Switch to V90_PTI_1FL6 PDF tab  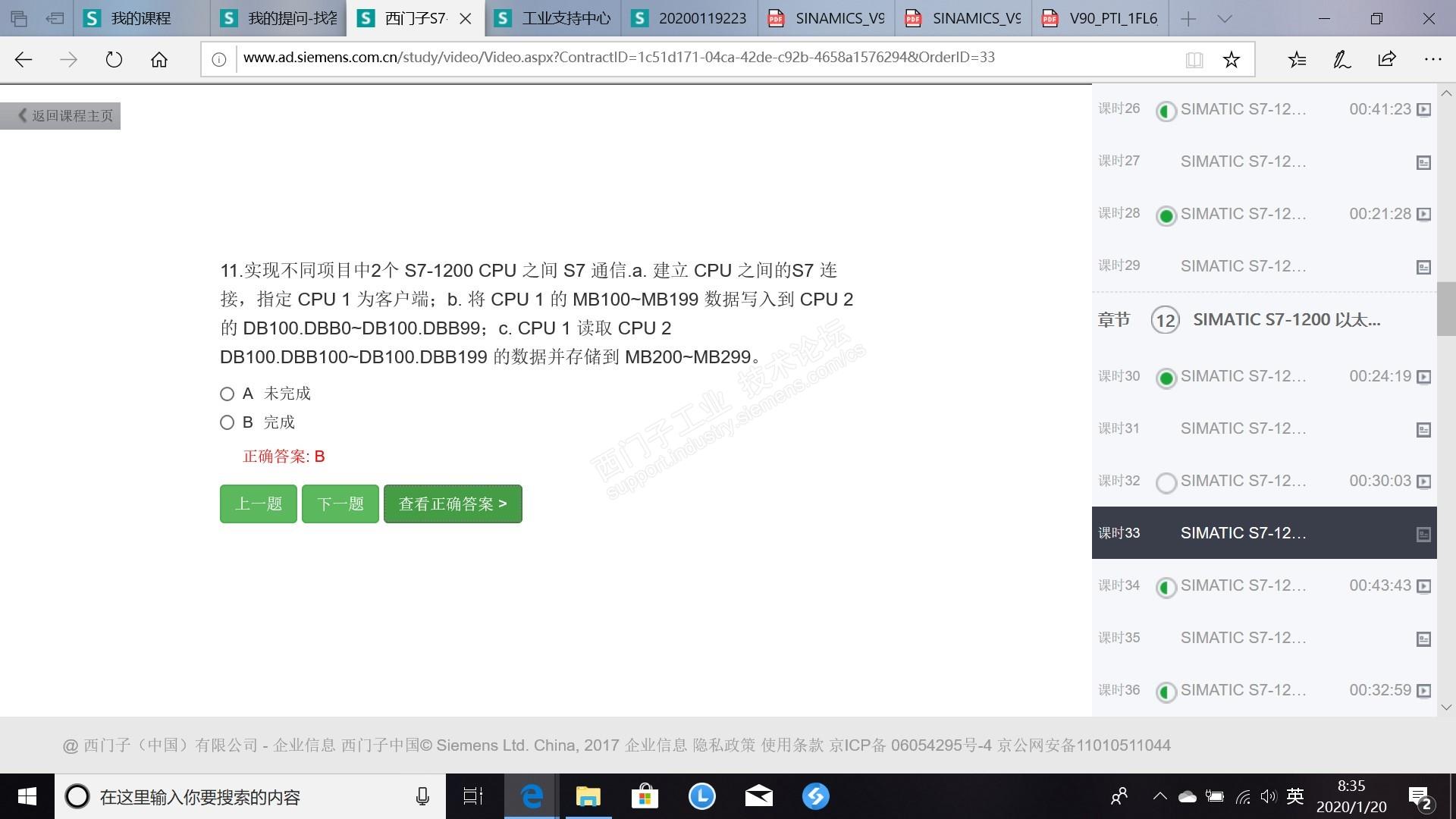1103,18
